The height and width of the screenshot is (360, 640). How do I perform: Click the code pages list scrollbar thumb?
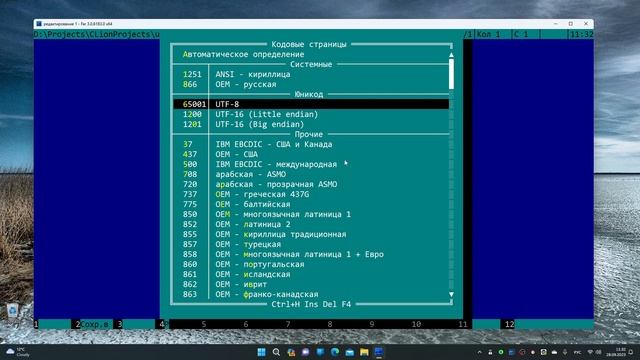point(451,74)
